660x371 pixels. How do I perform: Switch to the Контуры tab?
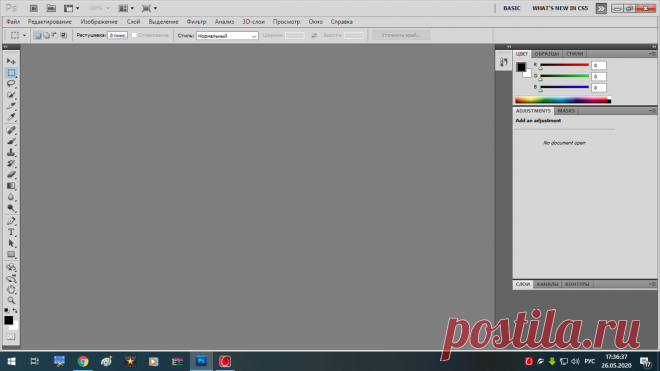577,284
